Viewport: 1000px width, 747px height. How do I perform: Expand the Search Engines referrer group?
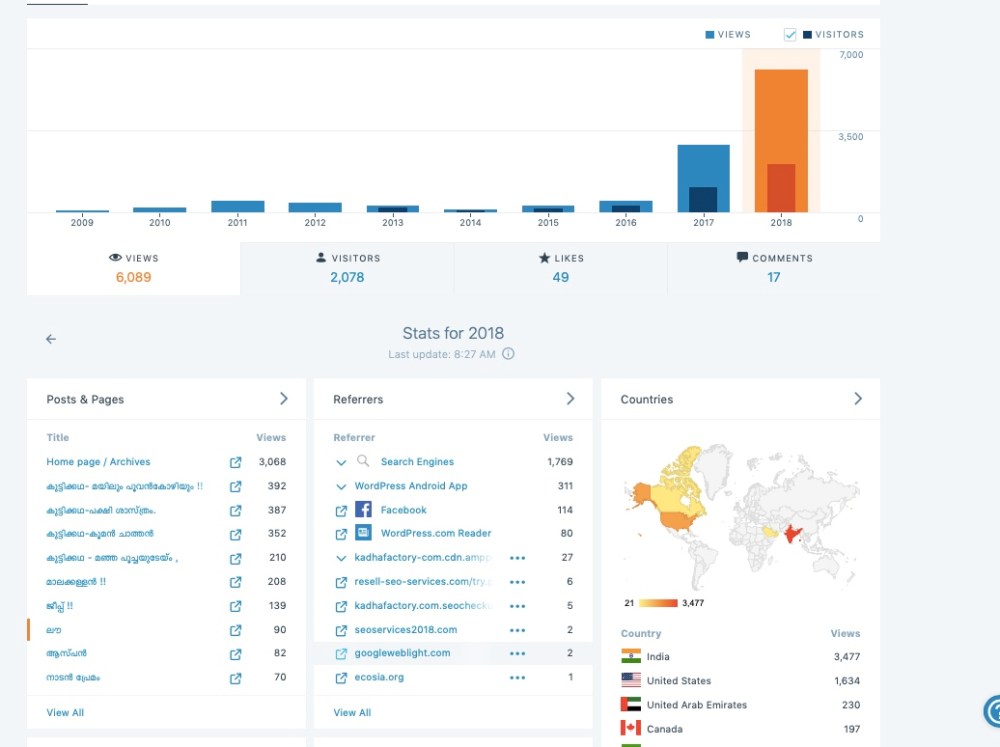click(x=341, y=462)
